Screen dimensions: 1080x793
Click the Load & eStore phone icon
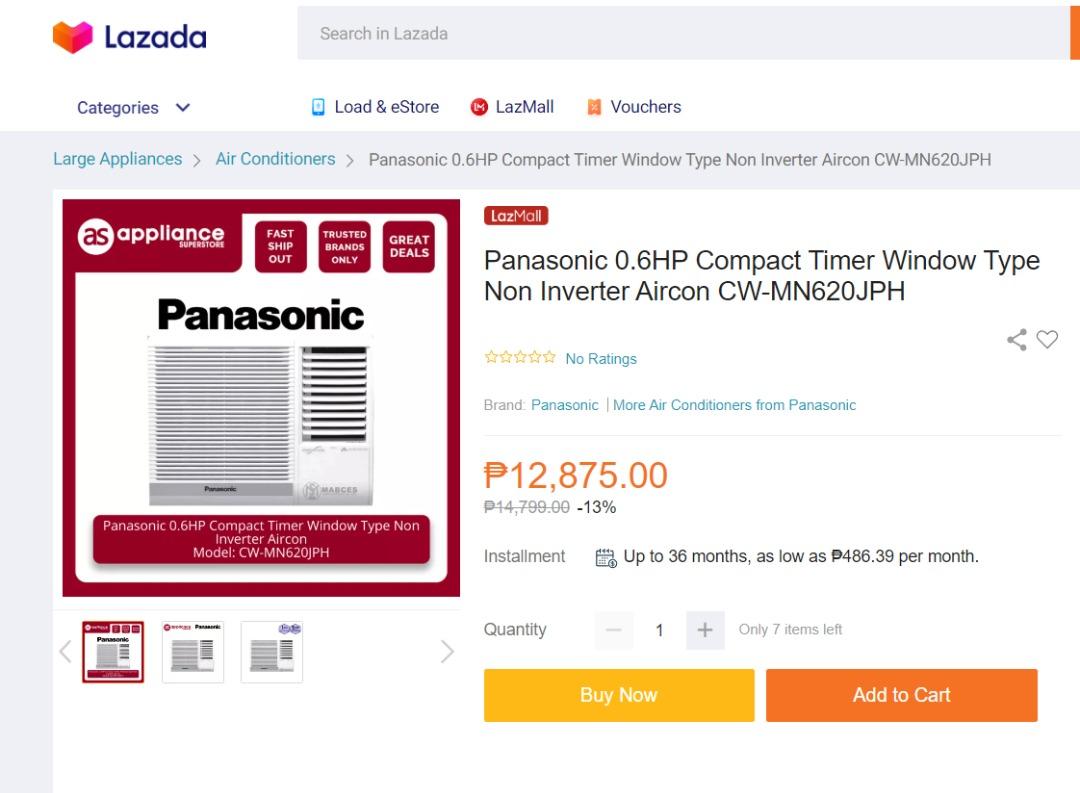click(x=318, y=107)
